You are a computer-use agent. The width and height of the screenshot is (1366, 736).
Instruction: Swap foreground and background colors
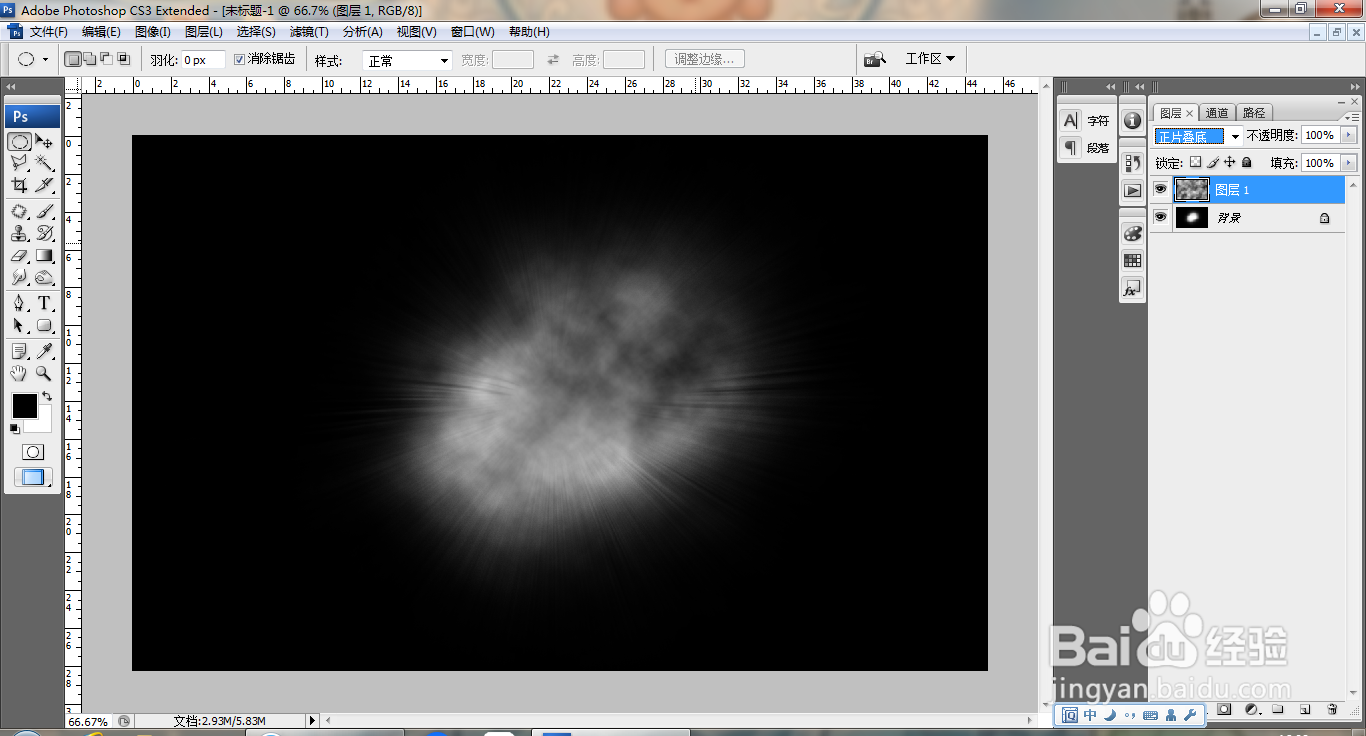(46, 397)
